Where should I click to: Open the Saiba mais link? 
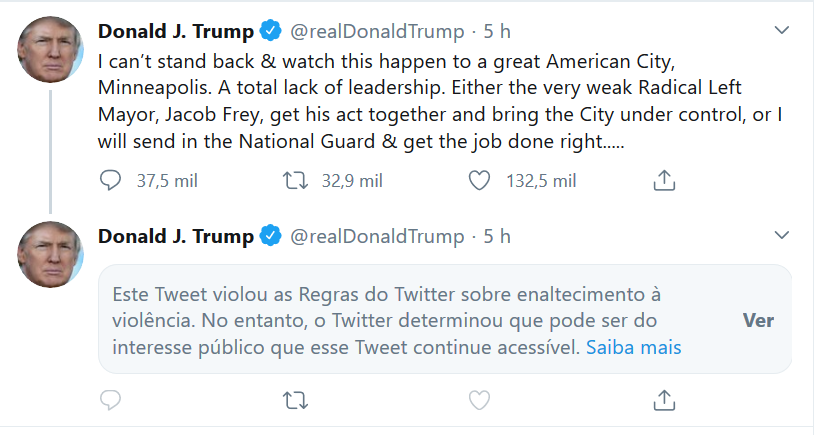click(633, 348)
